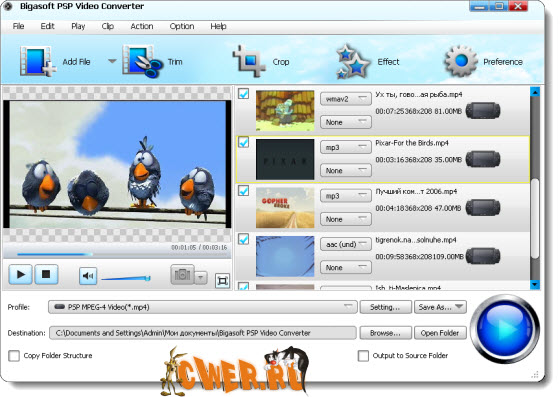This screenshot has height=397, width=560.
Task: Enable Output to Source Folder checkbox
Action: 363,356
